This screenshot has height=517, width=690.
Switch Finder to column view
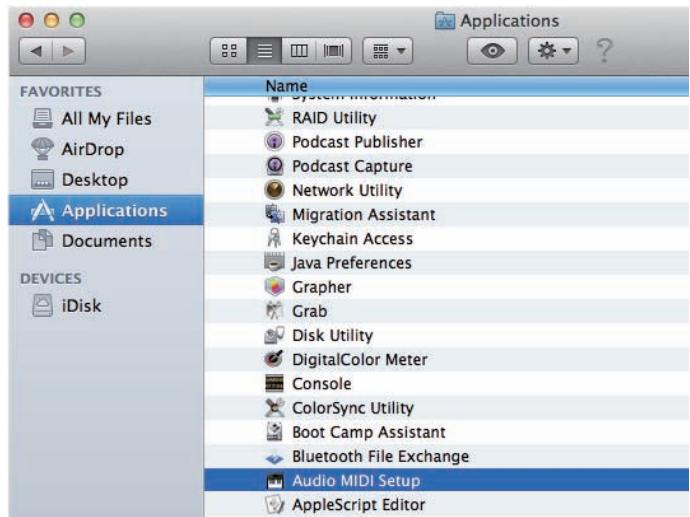point(299,51)
